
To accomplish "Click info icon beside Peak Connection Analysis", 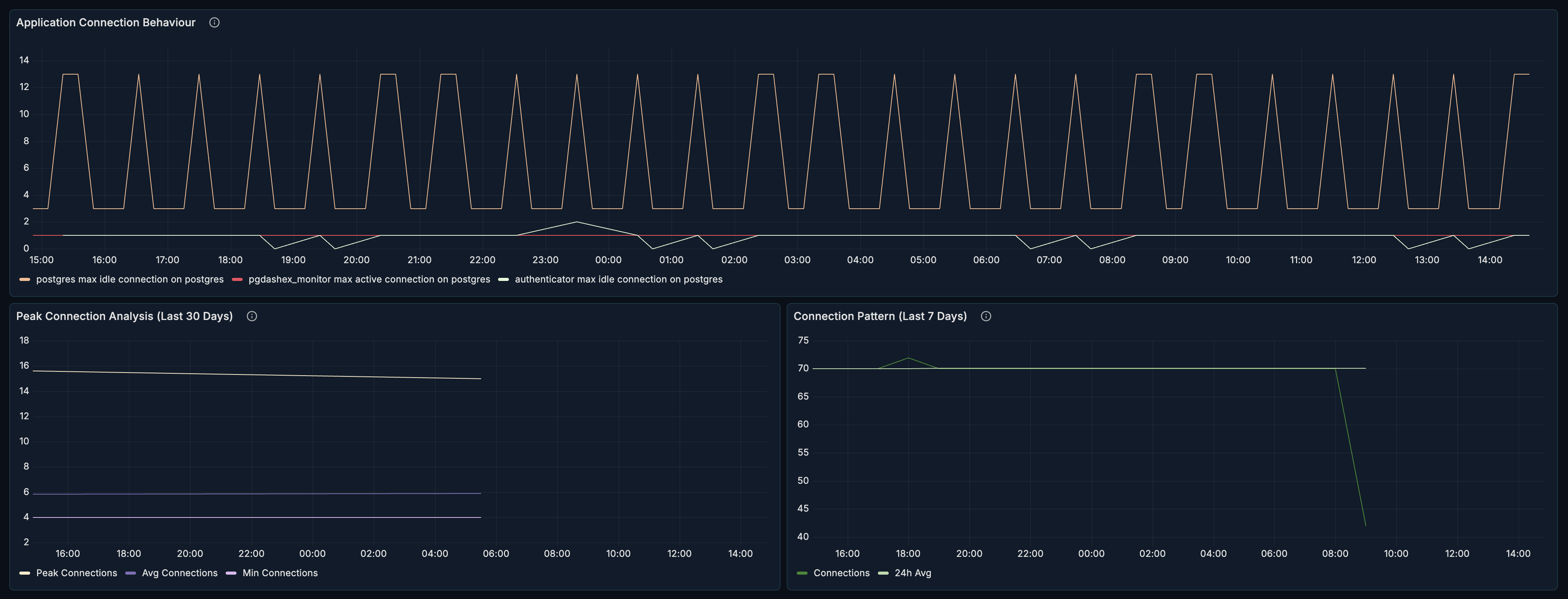I will point(252,316).
